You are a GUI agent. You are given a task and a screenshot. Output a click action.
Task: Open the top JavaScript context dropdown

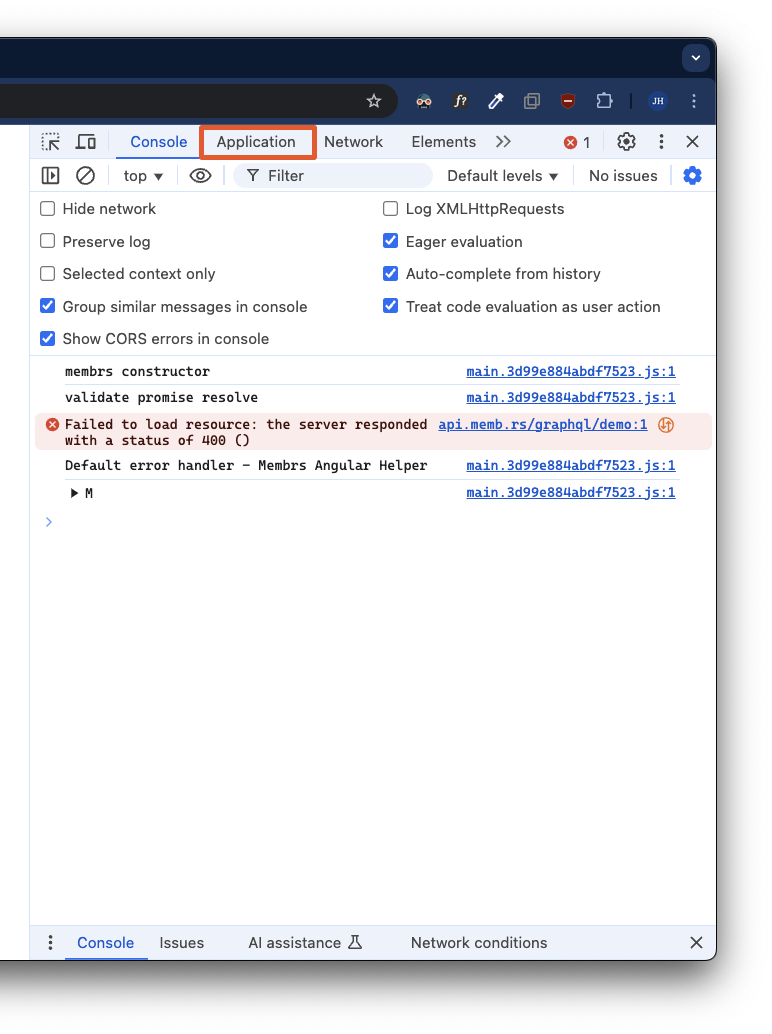pos(143,176)
